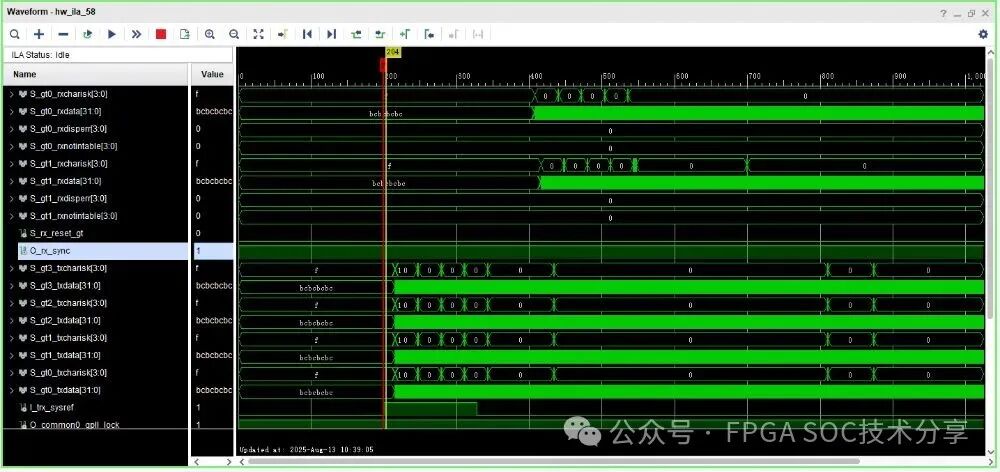Zoom fit the full waveform

(258, 34)
